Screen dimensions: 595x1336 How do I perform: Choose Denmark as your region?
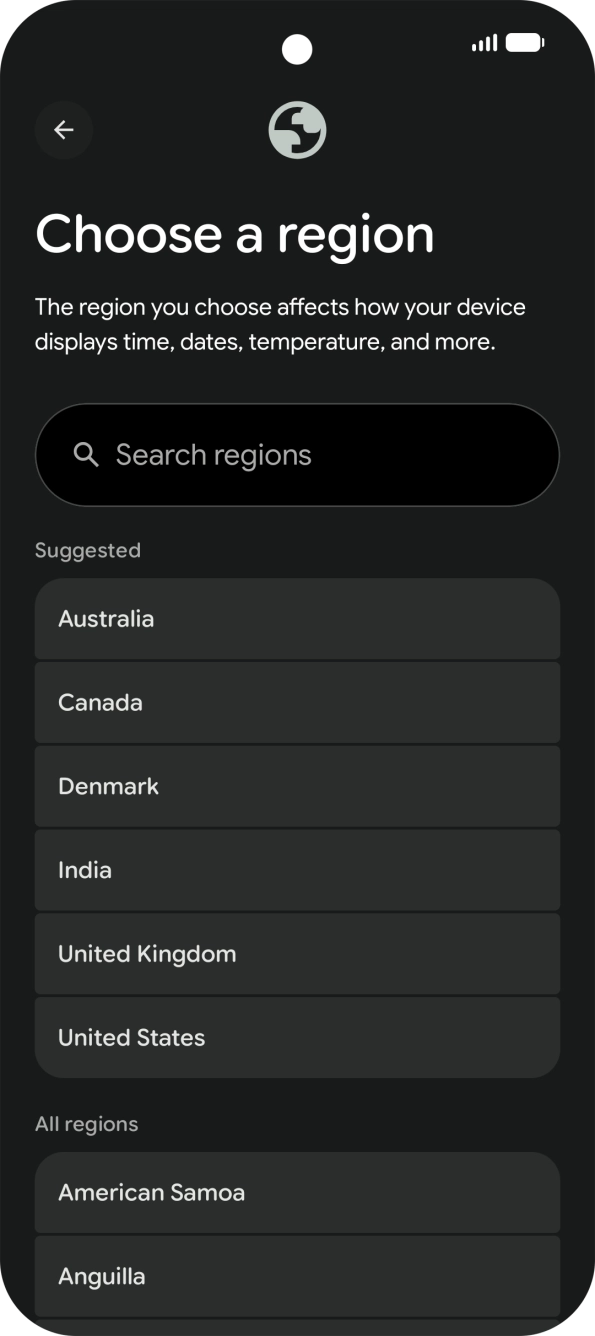click(x=297, y=786)
